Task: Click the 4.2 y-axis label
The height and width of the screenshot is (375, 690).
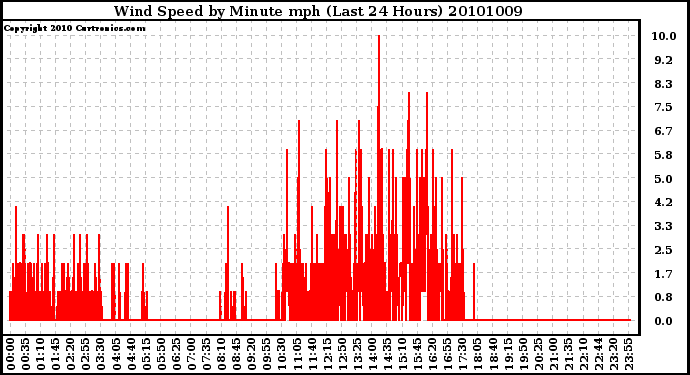Action: coord(664,202)
